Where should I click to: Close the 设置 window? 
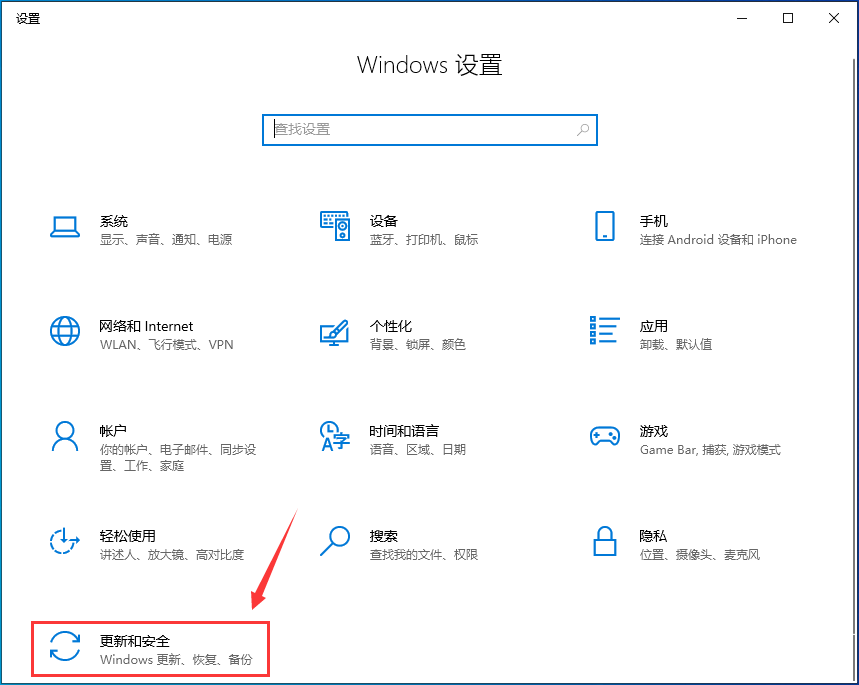(x=834, y=18)
